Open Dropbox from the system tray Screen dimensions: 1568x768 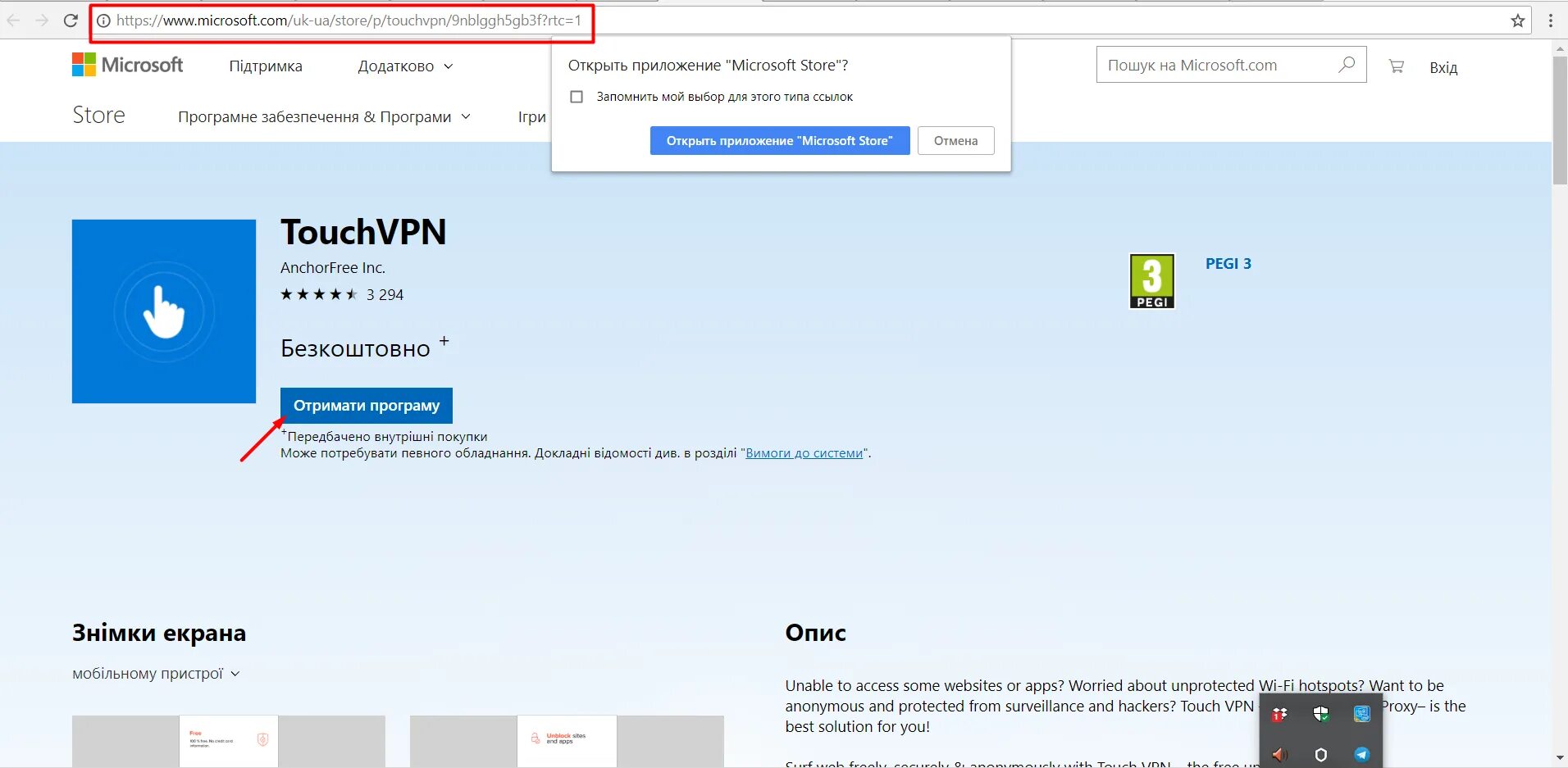[1279, 715]
